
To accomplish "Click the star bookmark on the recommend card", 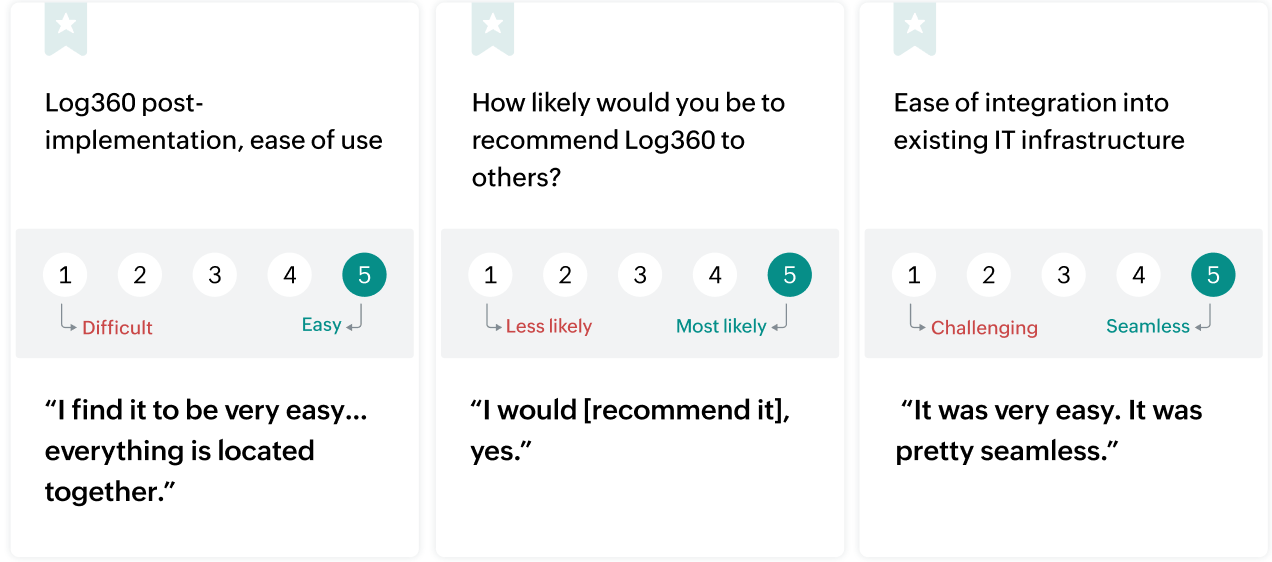I will click(492, 25).
